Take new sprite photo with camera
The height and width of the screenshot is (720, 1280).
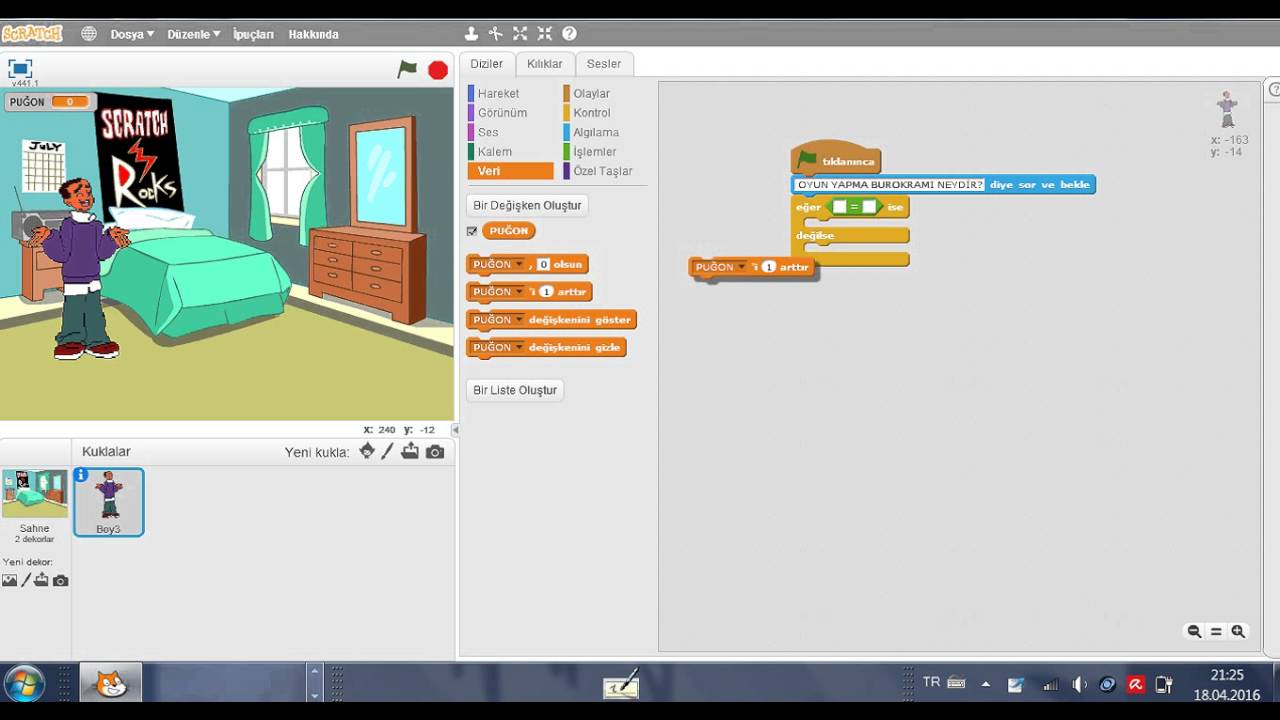pyautogui.click(x=435, y=452)
